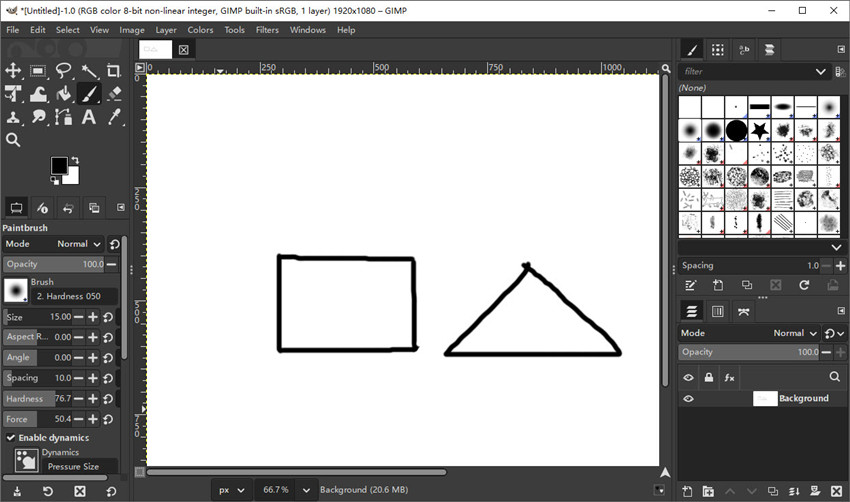Open the Filters menu
Screen dimensions: 850x502
[267, 30]
